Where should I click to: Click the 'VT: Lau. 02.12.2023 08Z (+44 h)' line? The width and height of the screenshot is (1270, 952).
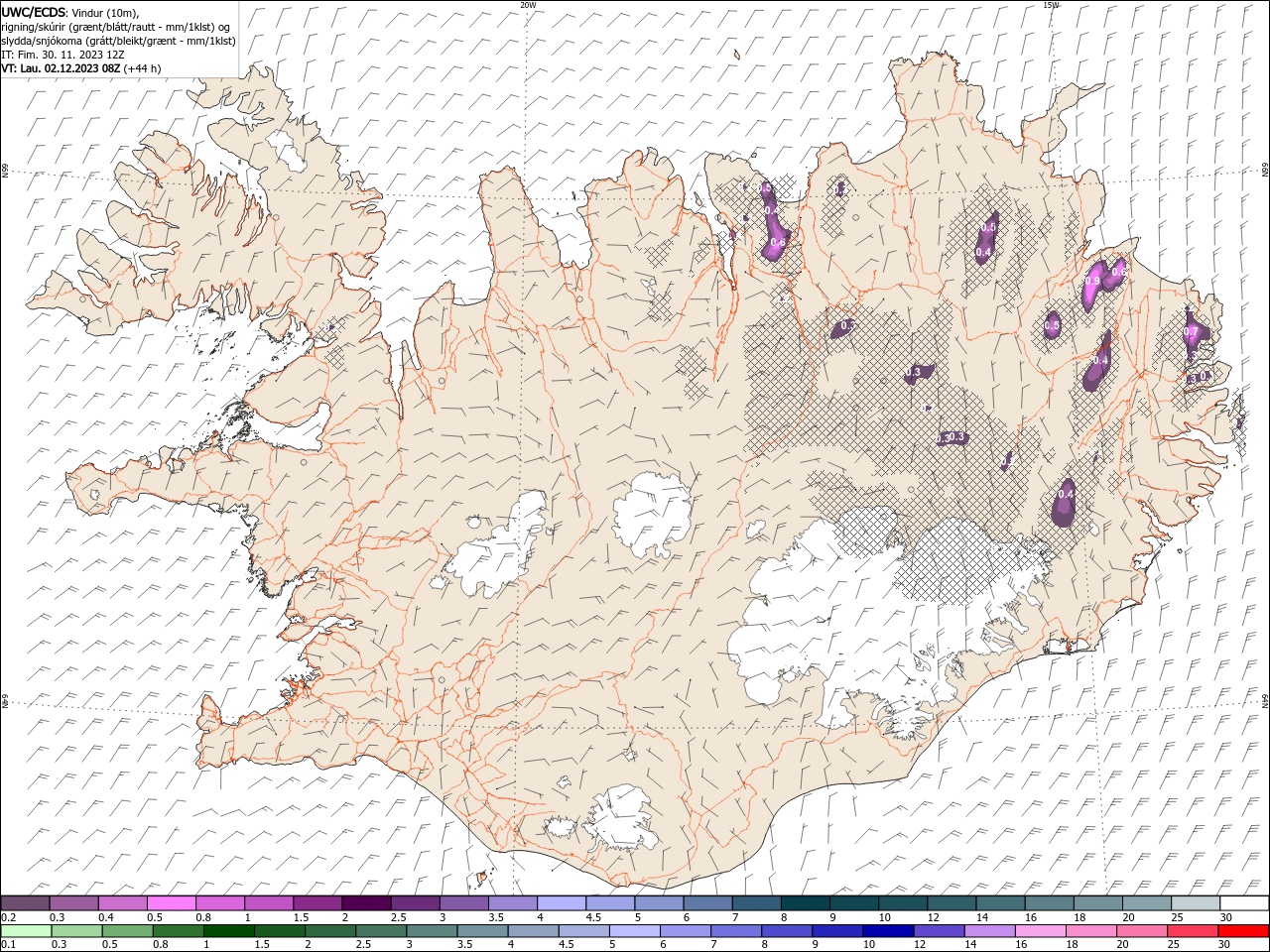pos(81,68)
